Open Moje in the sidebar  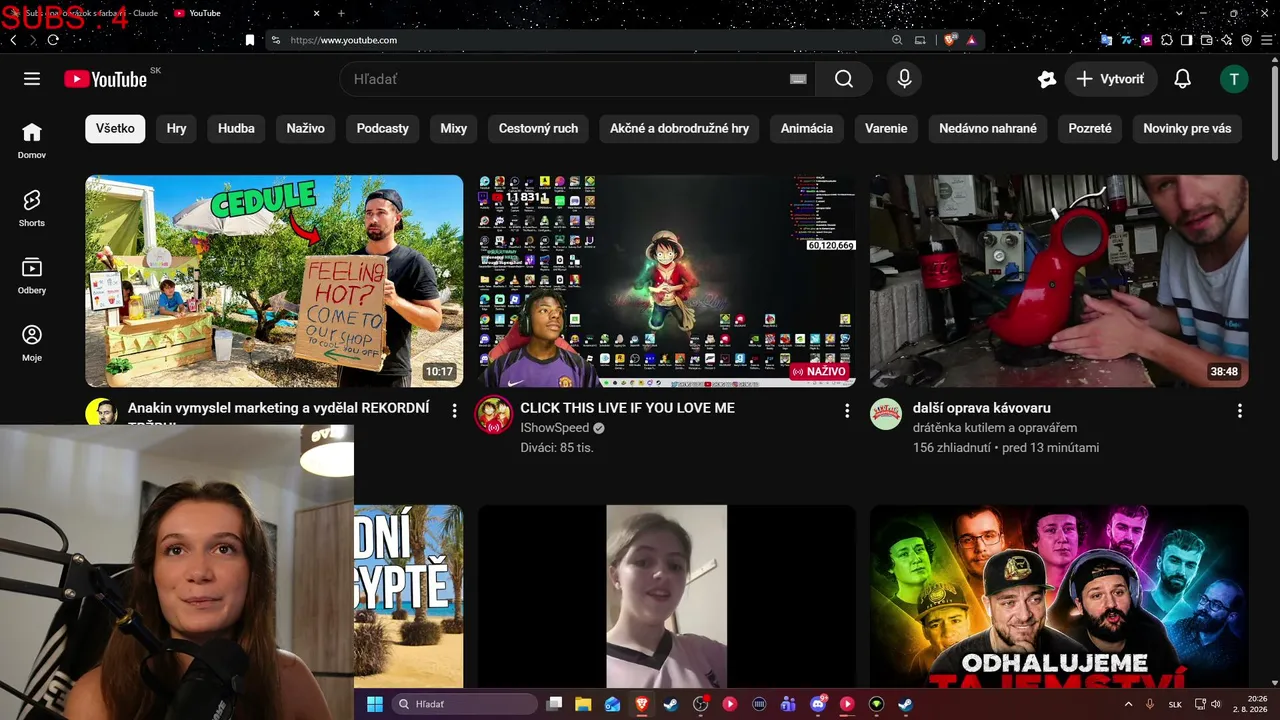tap(32, 343)
